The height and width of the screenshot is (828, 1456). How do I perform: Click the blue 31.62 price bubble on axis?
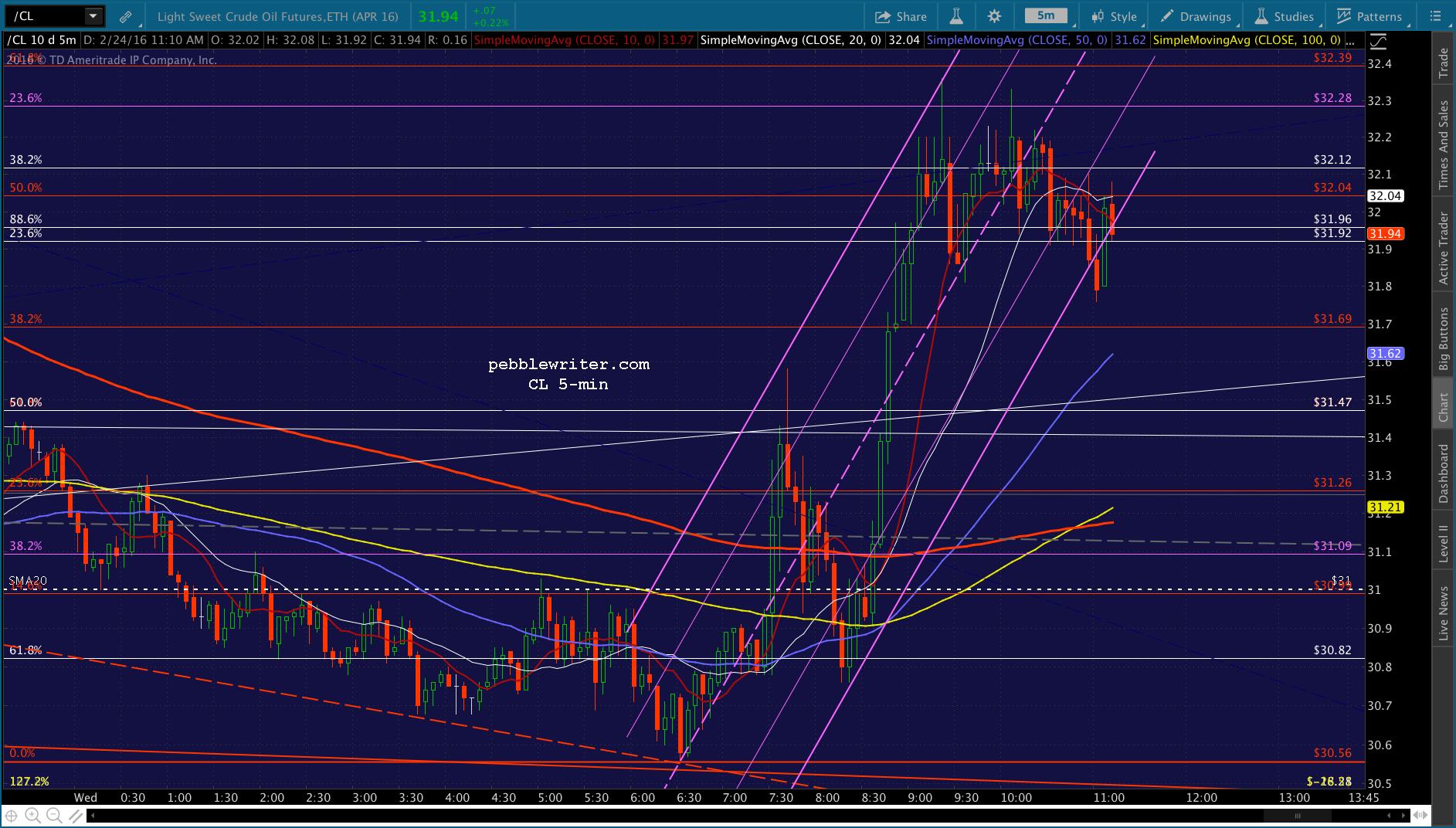1385,354
